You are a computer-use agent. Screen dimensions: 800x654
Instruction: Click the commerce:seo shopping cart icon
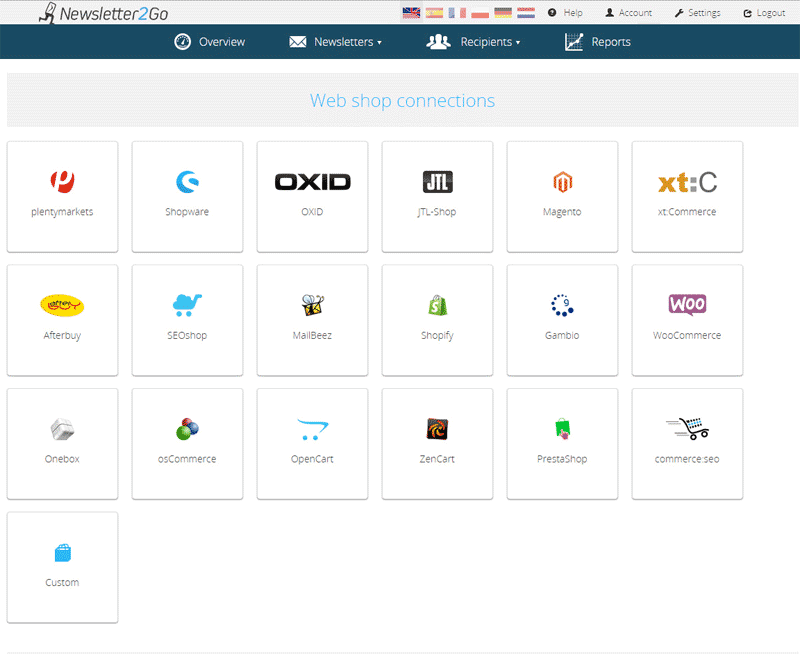point(687,429)
